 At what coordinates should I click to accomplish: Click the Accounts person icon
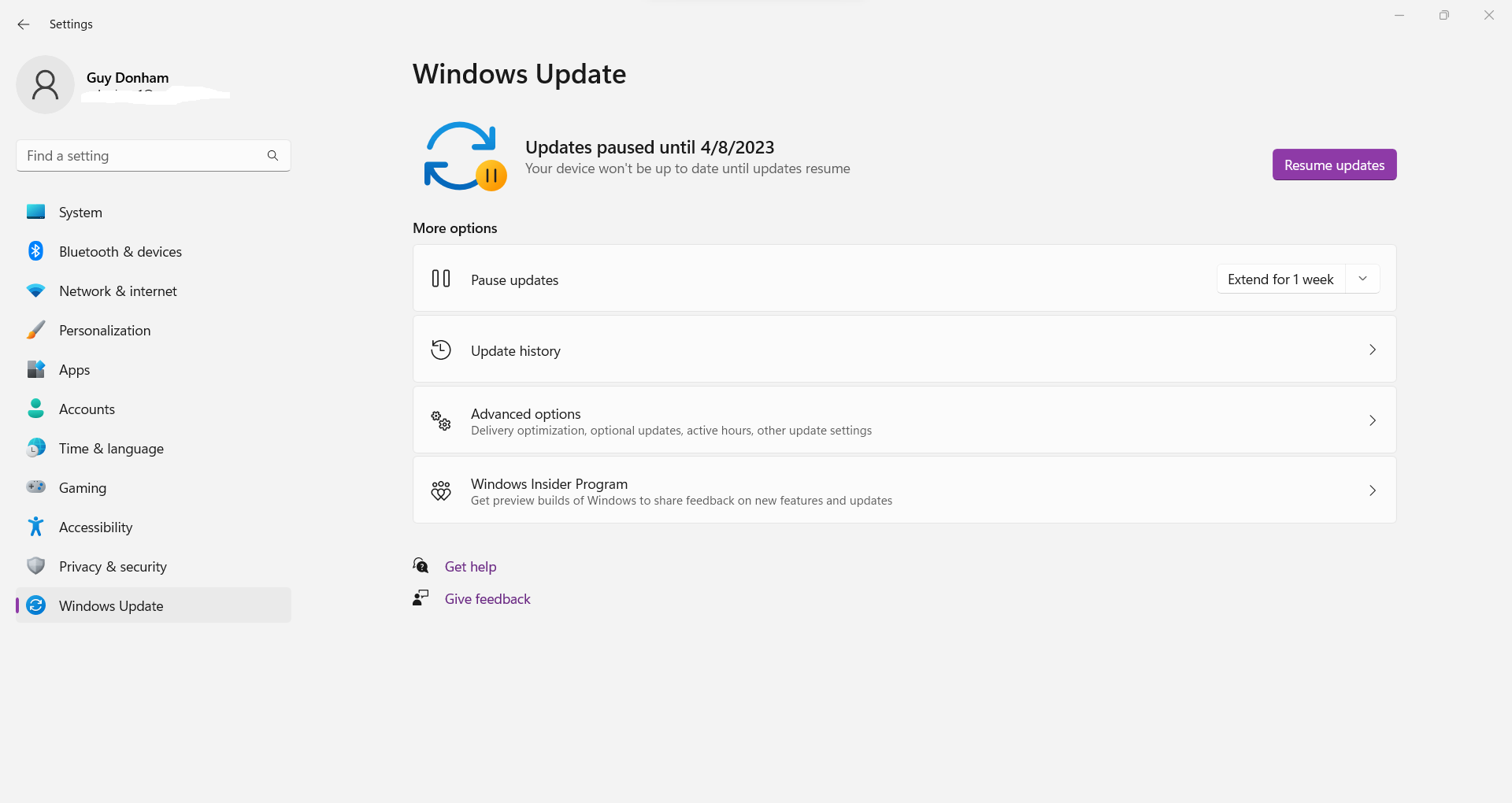point(35,408)
